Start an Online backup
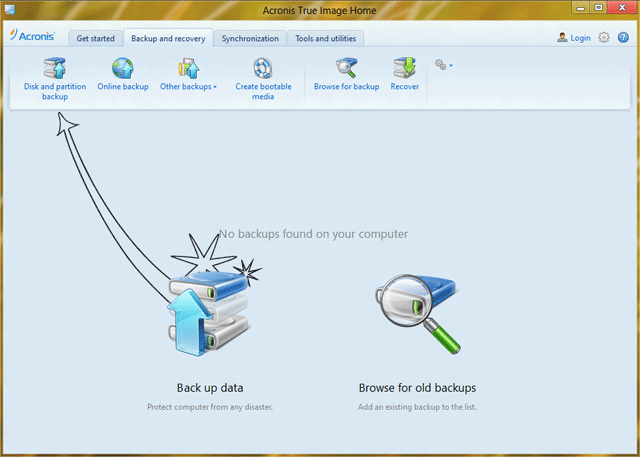Viewport: 640px width, 457px height. point(123,69)
